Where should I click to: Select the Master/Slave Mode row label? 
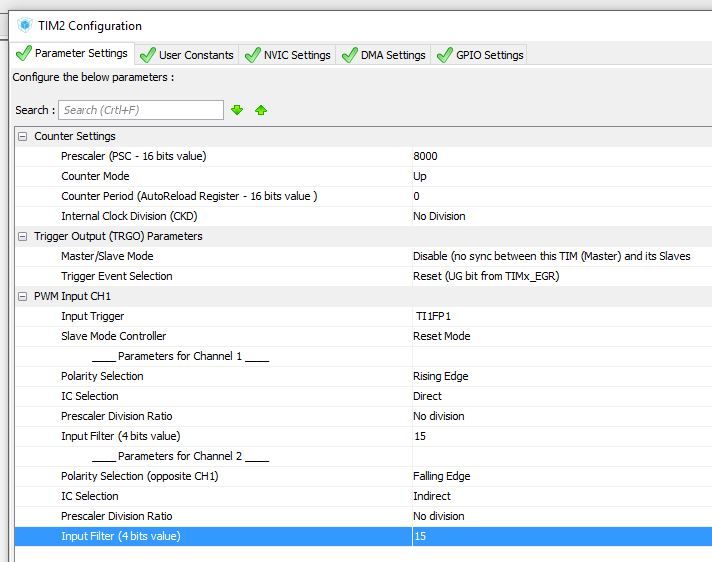[x=107, y=256]
